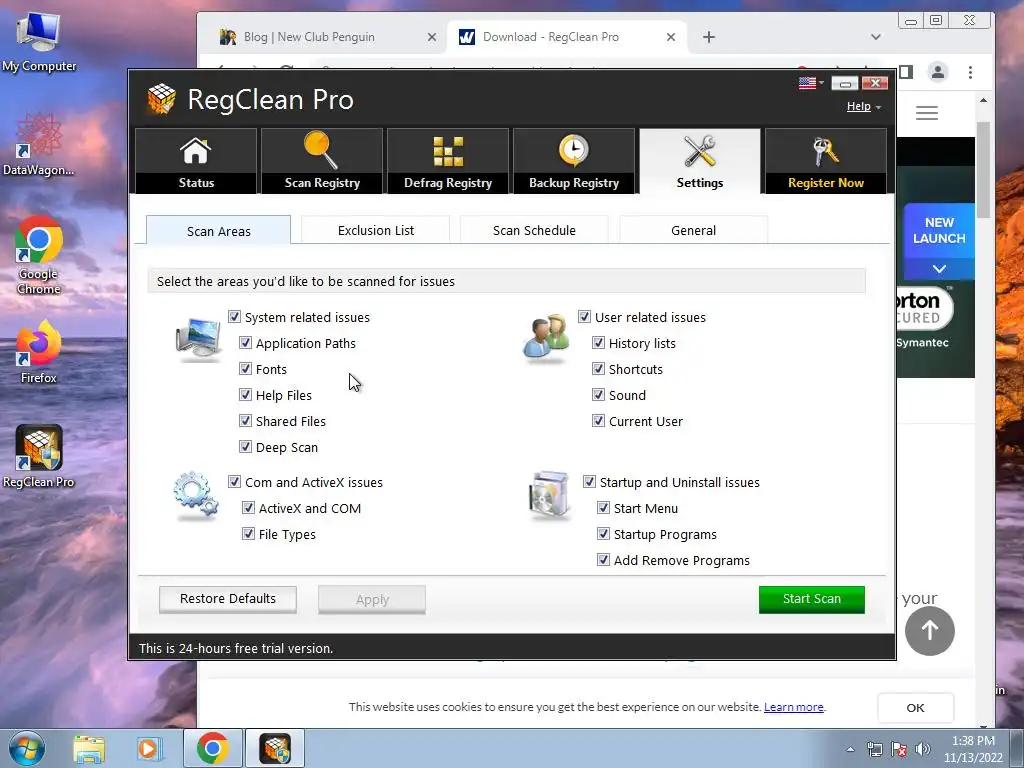This screenshot has width=1024, height=768.
Task: Toggle the Com and ActiveX issues checkbox
Action: click(234, 482)
